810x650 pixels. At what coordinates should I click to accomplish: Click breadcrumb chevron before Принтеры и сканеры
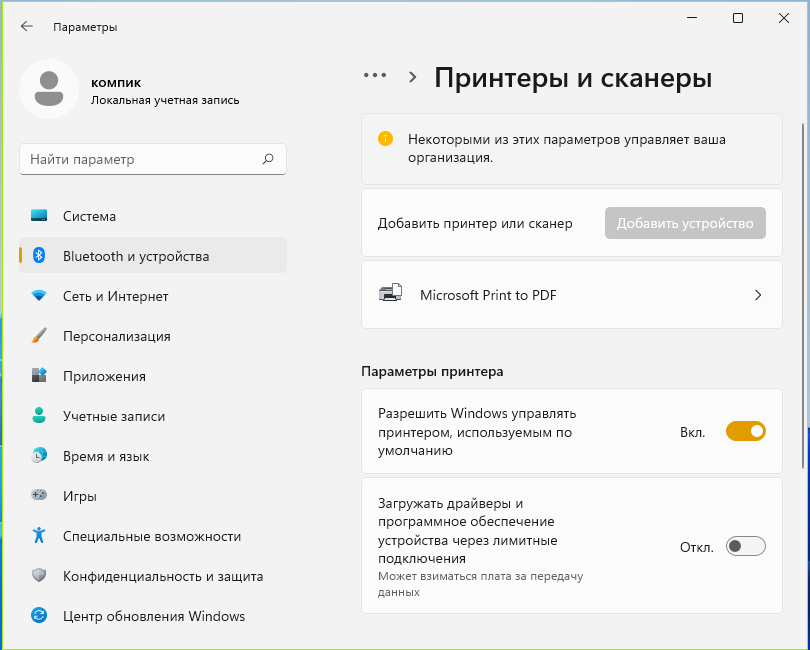(x=412, y=78)
